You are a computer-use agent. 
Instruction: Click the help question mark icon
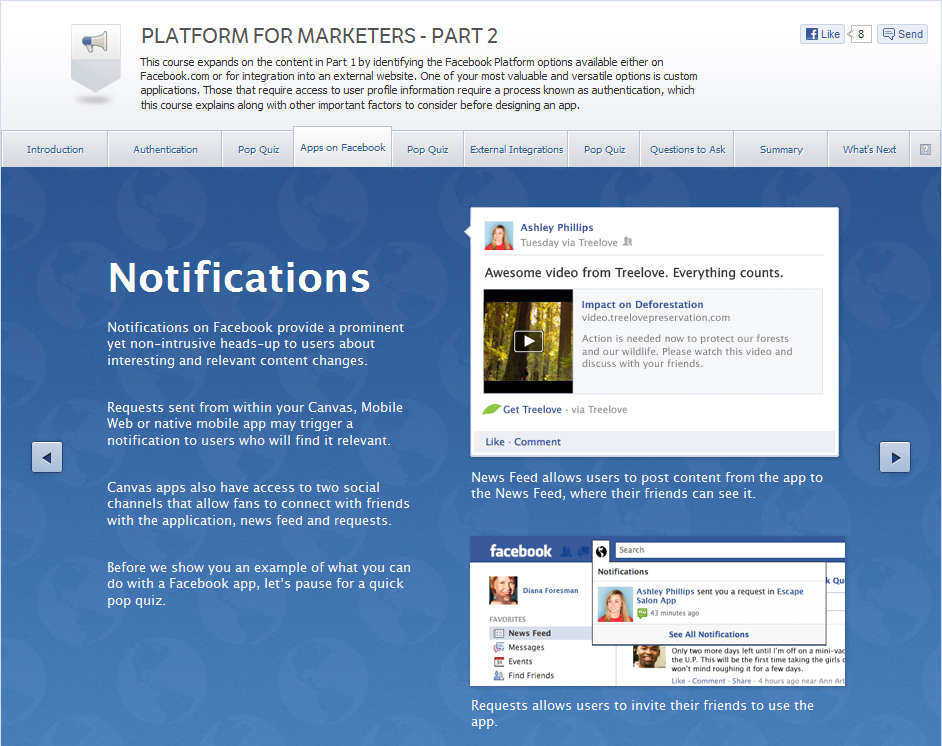click(x=925, y=149)
